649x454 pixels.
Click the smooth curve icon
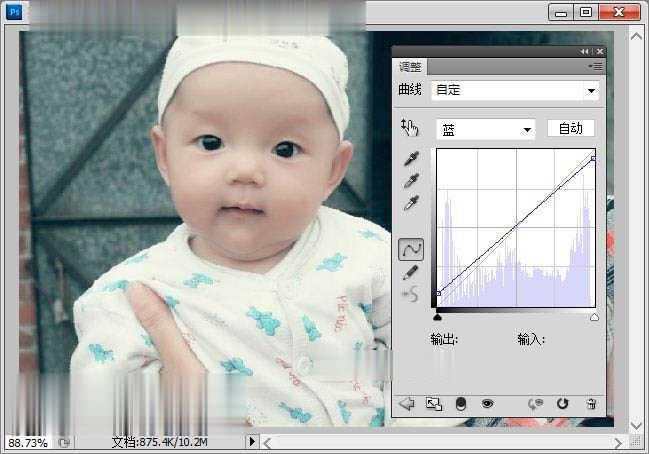pos(411,294)
